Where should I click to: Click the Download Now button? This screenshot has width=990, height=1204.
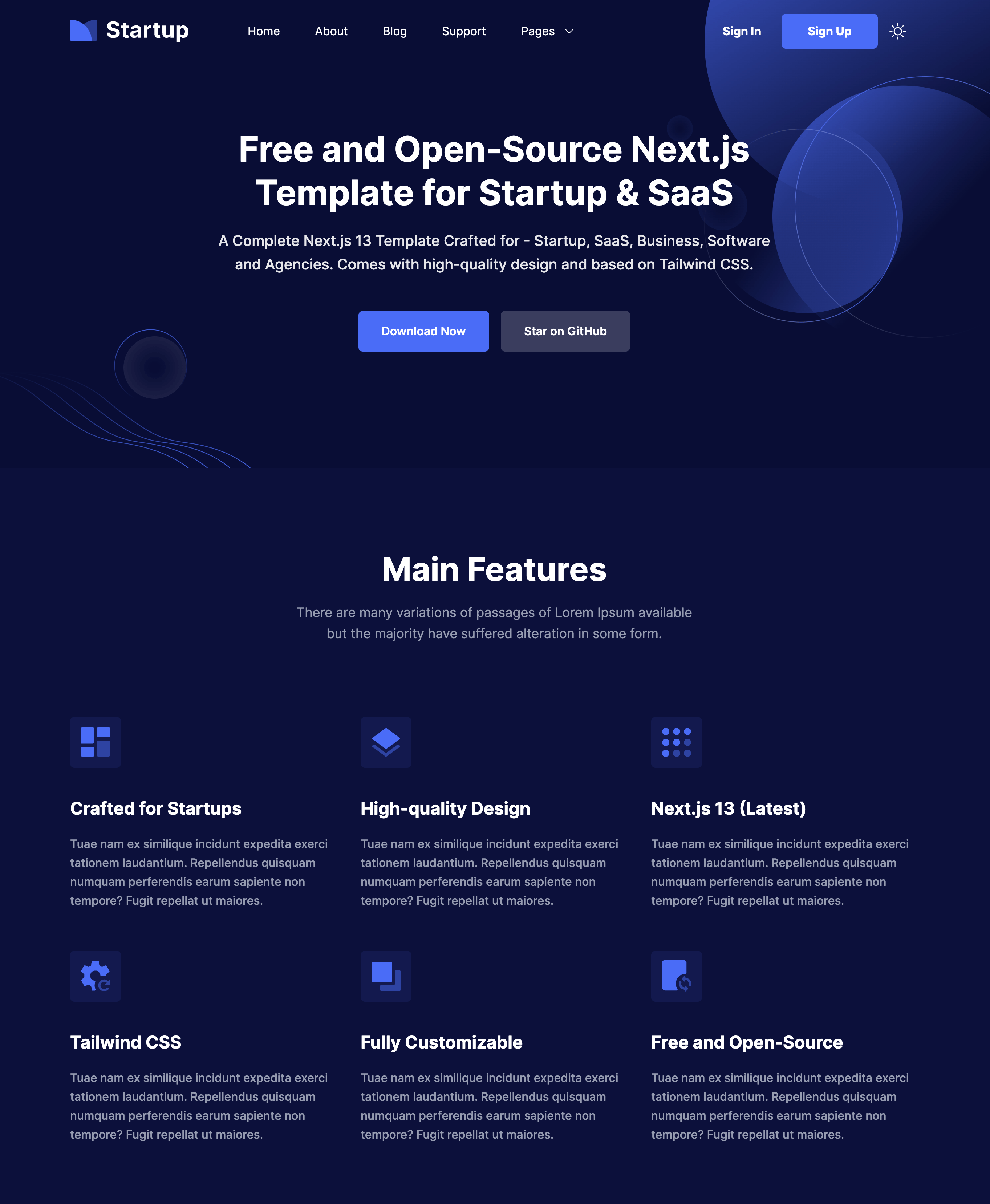click(x=423, y=331)
